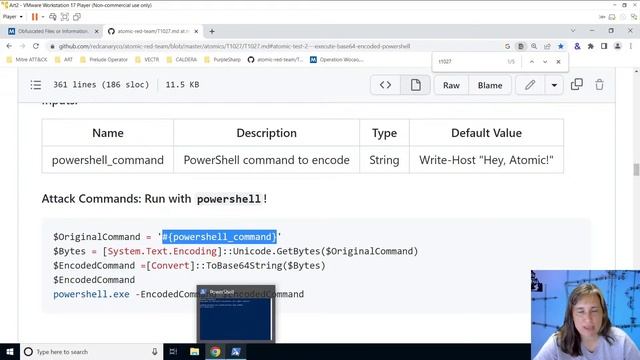Open the Prelude Operator bookmark folder
Screen dimensions: 640x360
(x=104, y=60)
